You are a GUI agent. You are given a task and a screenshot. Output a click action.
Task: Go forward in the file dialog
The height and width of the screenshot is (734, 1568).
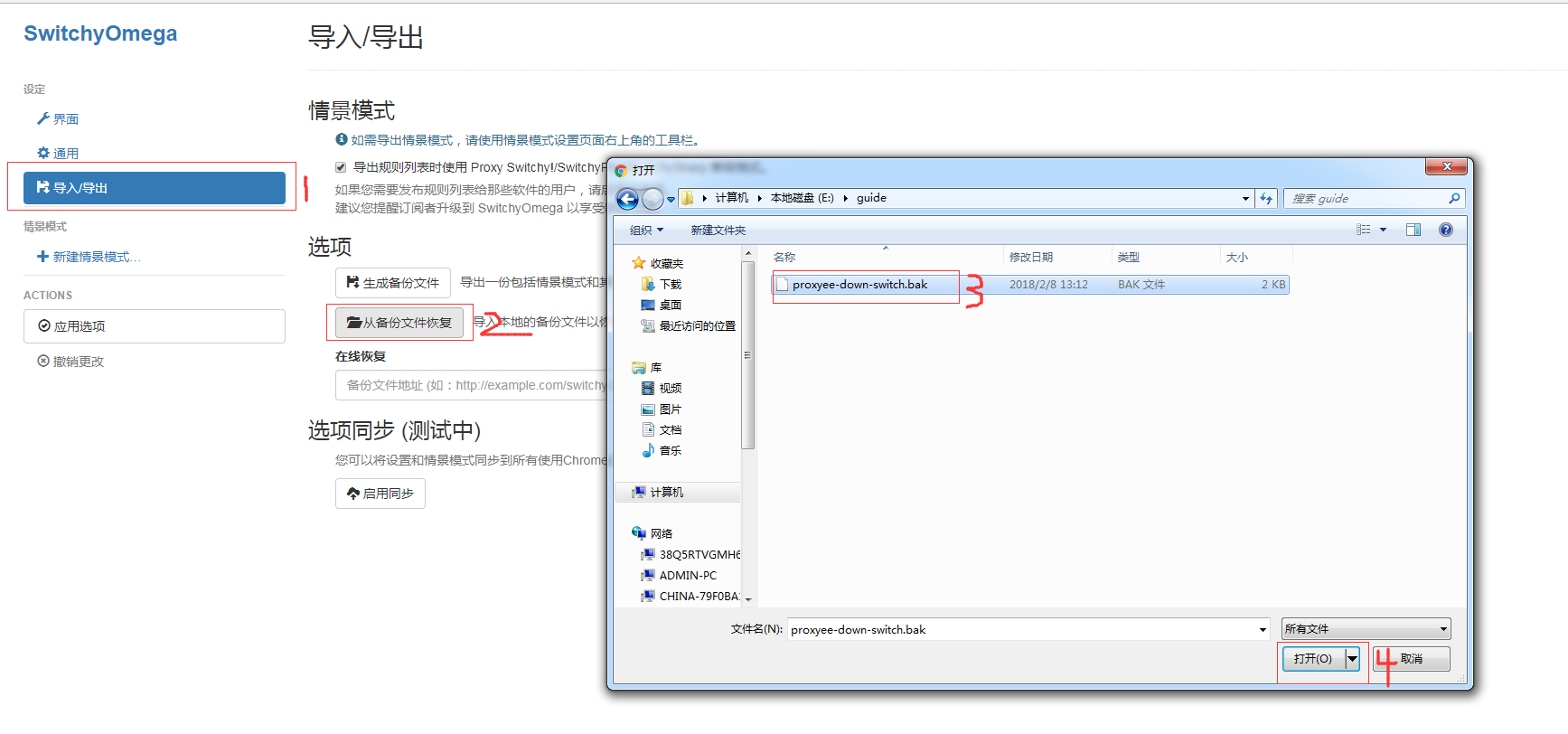point(653,199)
